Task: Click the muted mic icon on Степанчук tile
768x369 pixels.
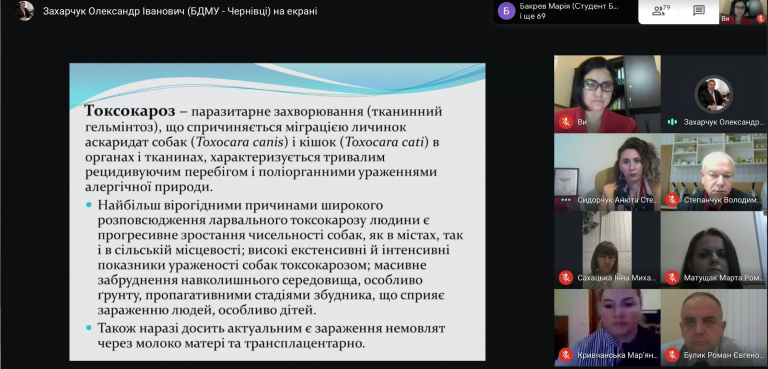Action: click(x=672, y=200)
